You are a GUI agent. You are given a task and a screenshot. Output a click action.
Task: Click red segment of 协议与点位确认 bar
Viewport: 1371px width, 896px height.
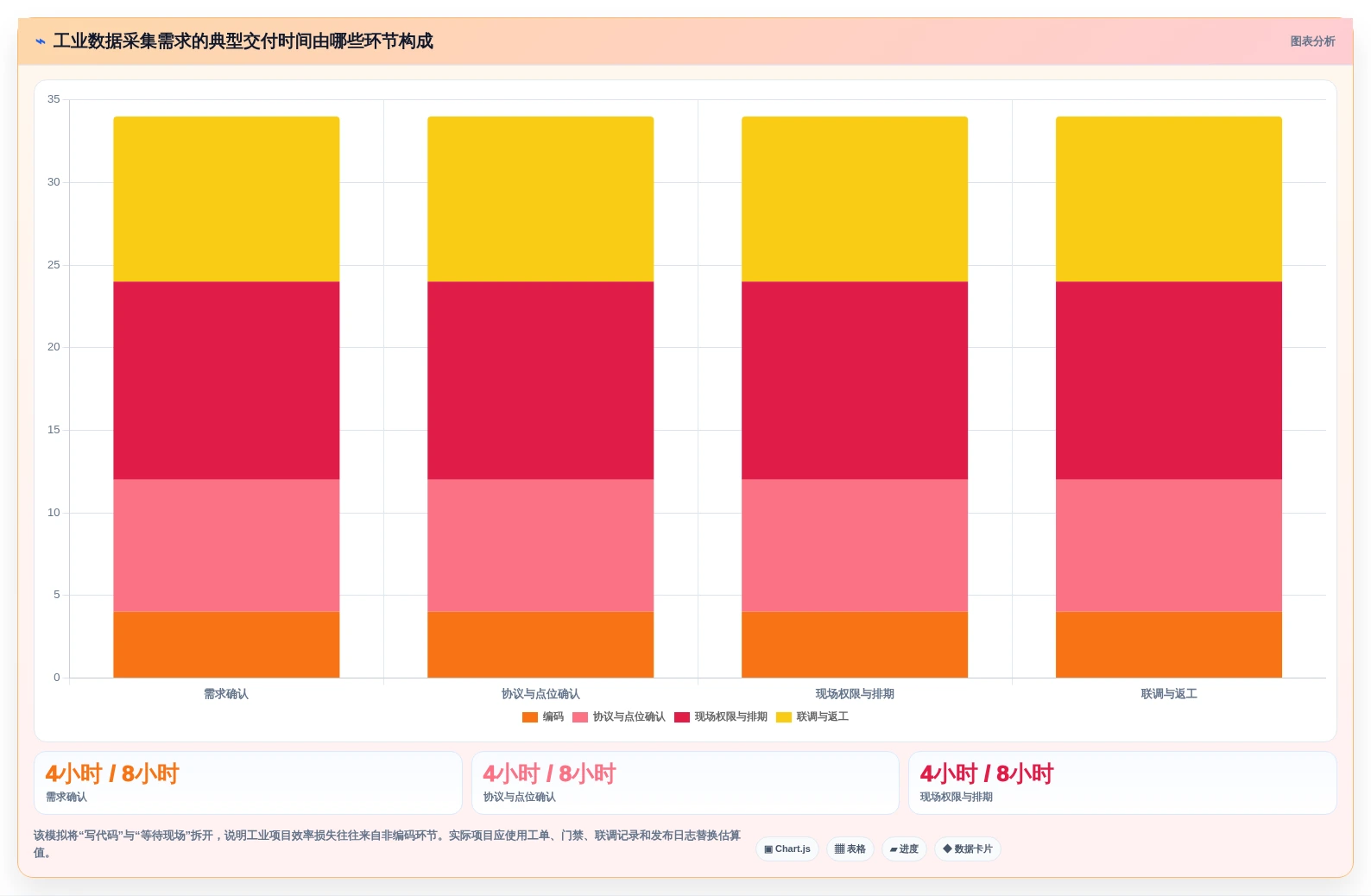(540, 381)
